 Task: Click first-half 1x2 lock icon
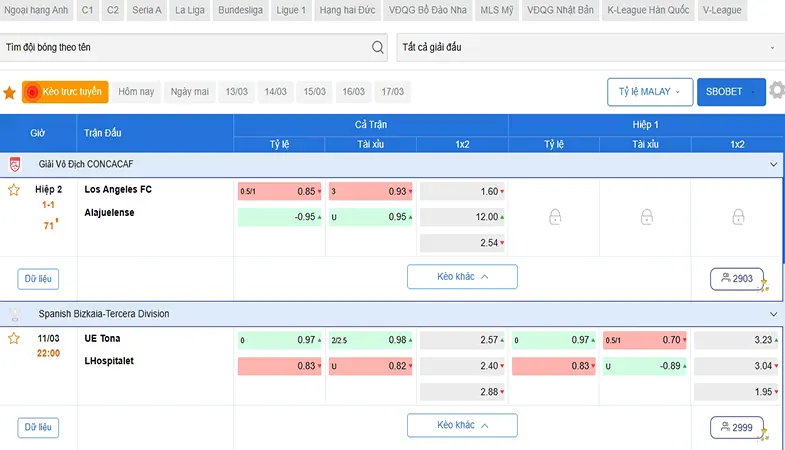coord(738,217)
